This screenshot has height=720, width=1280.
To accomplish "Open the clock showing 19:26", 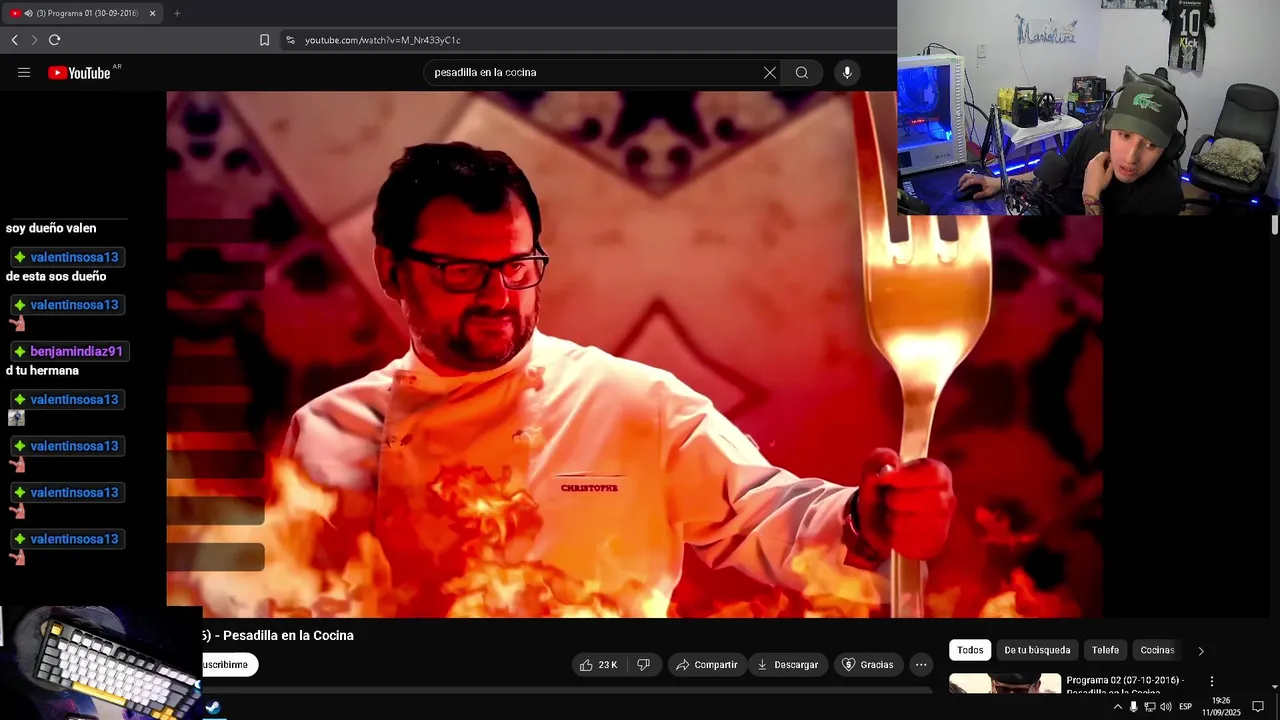I will tap(1221, 707).
